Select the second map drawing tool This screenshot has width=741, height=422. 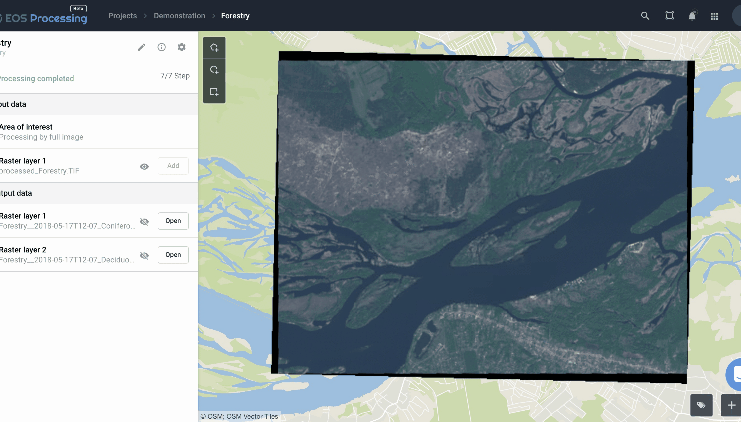[214, 70]
